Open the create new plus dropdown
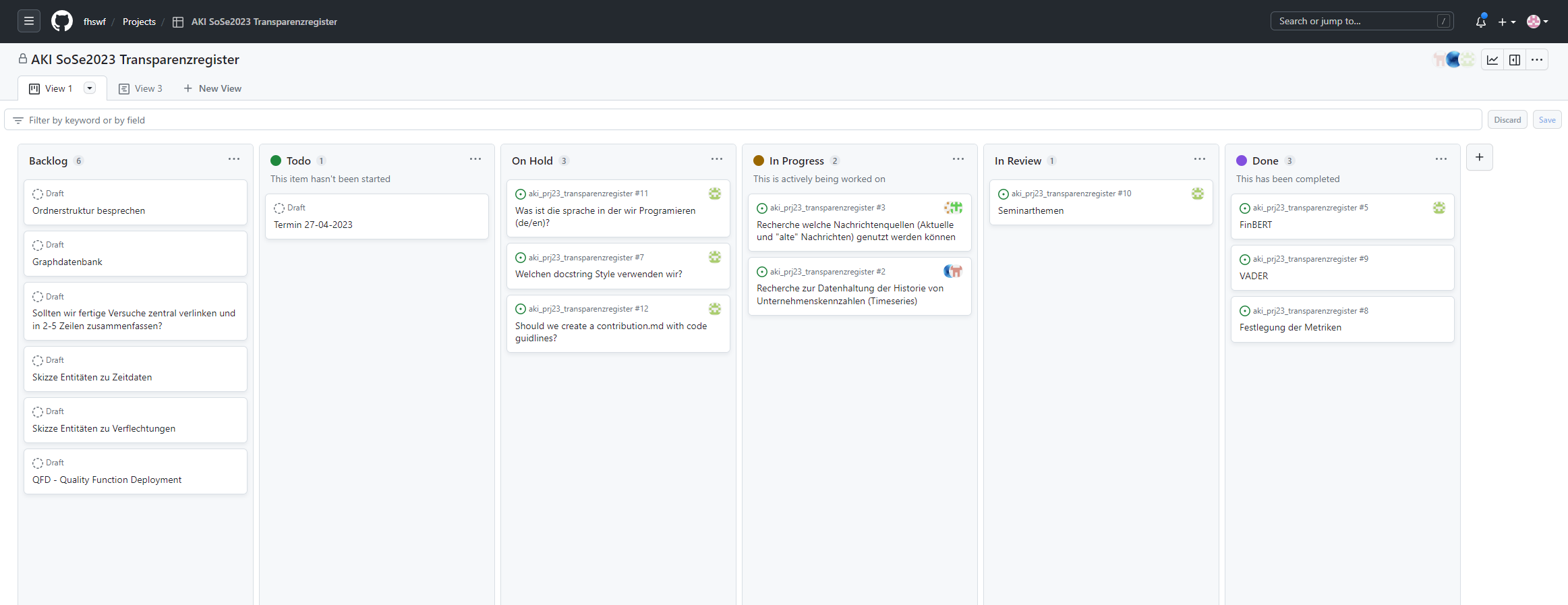This screenshot has width=1568, height=605. [x=1506, y=22]
